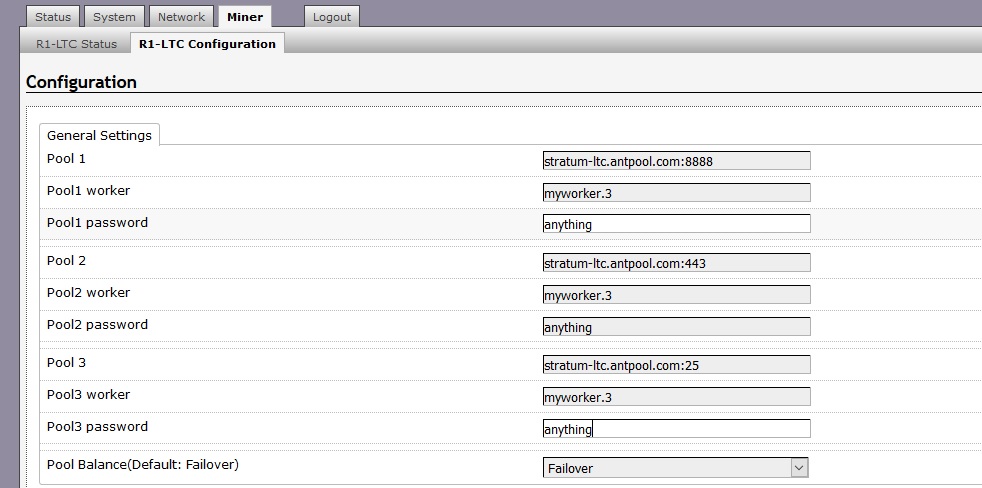Click the Logout tab

point(332,17)
